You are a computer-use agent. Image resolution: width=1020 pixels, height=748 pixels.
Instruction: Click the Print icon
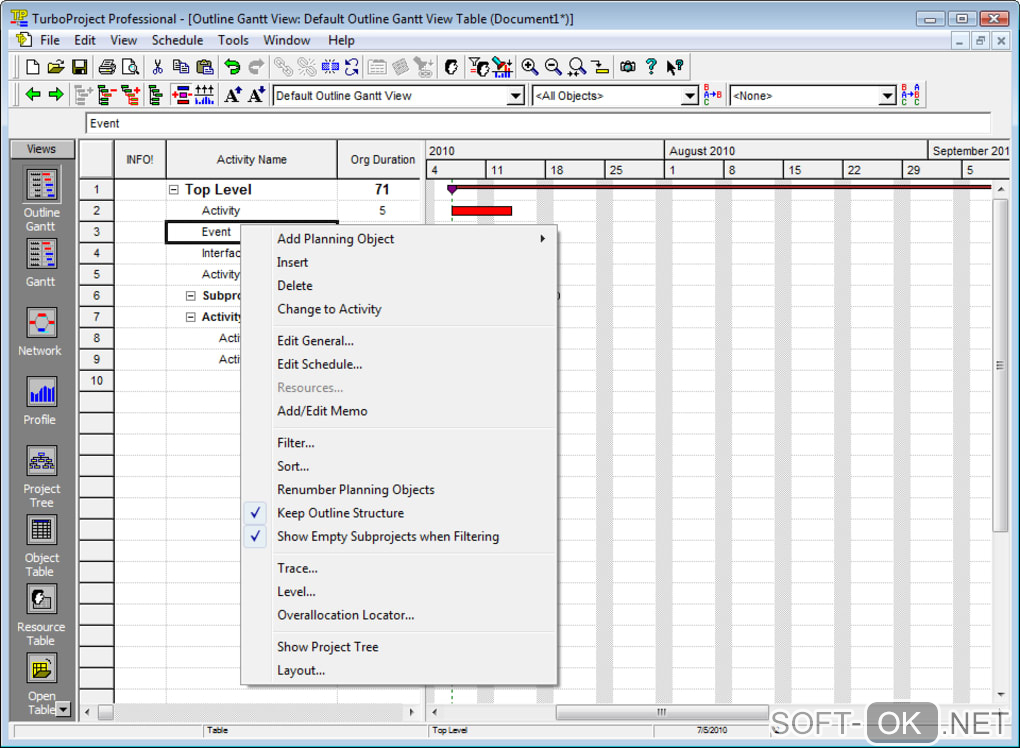click(107, 66)
